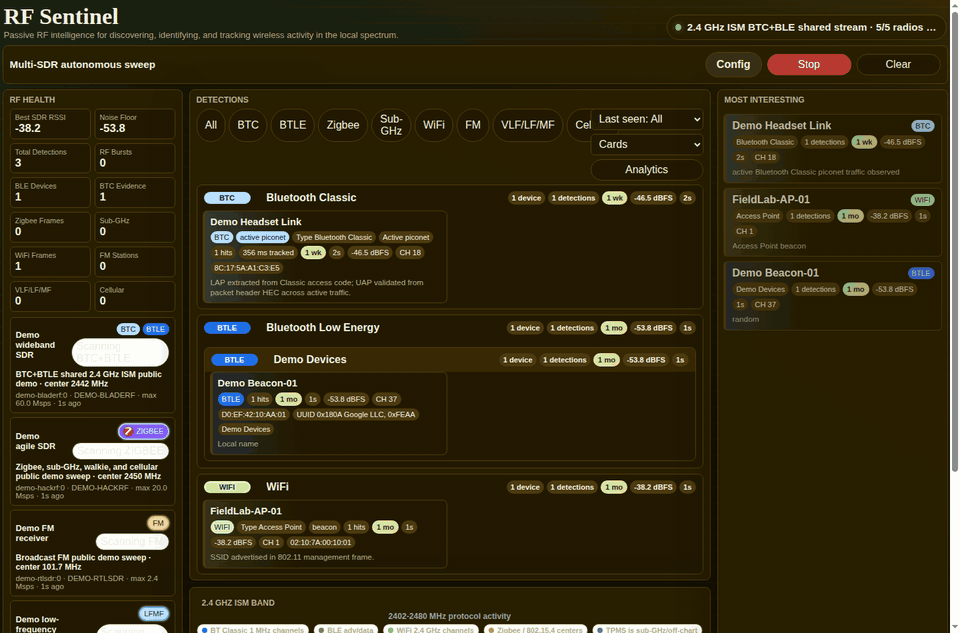This screenshot has height=633, width=960.
Task: Click the Type Access Point tag
Action: 271,527
